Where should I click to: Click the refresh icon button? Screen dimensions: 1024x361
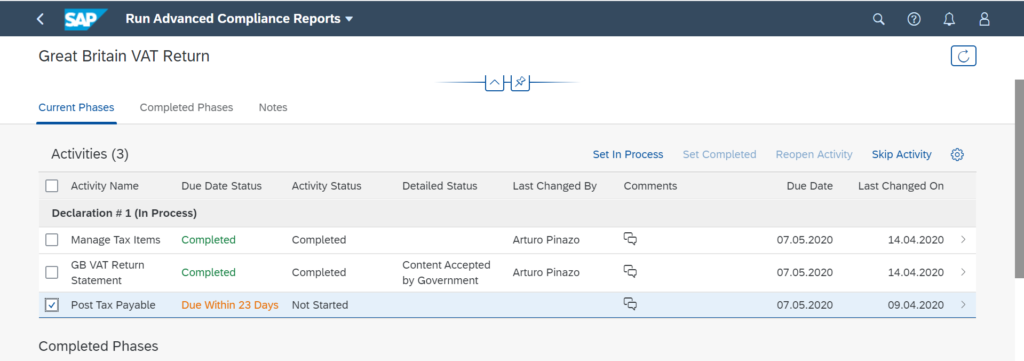[x=963, y=56]
